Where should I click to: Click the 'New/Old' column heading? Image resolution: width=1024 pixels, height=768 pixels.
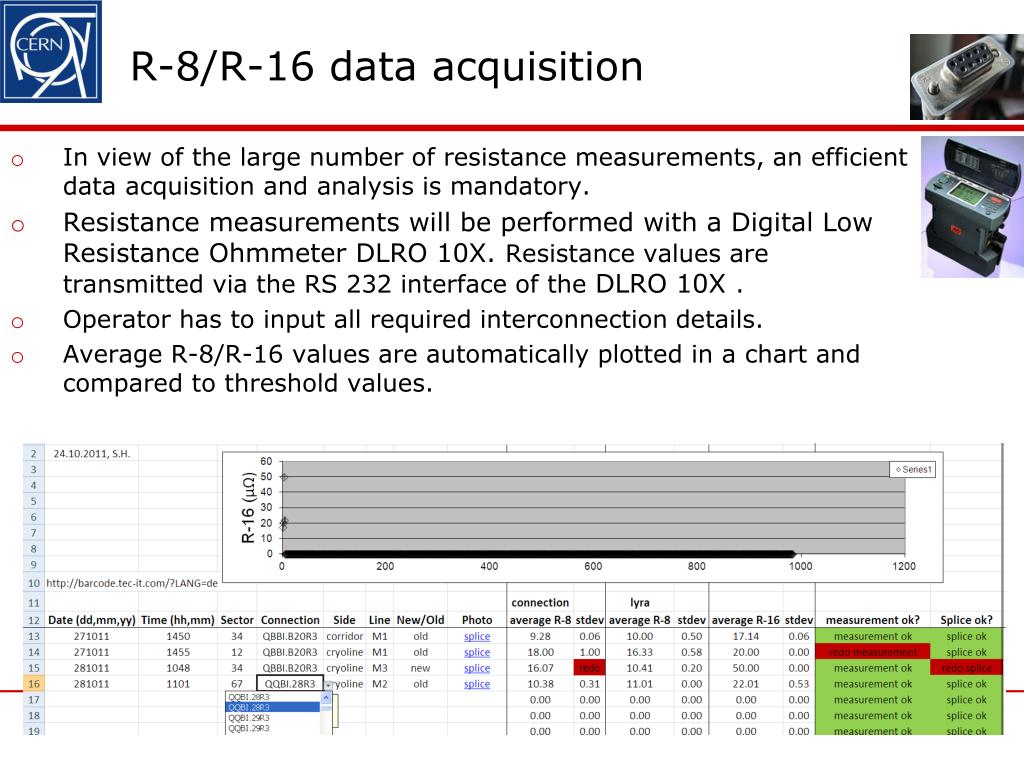click(421, 620)
